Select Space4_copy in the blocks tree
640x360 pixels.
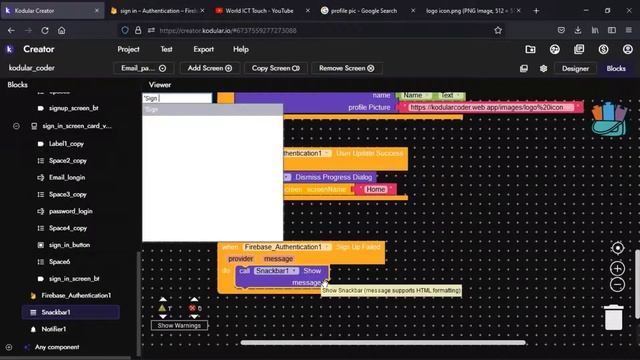(68, 228)
